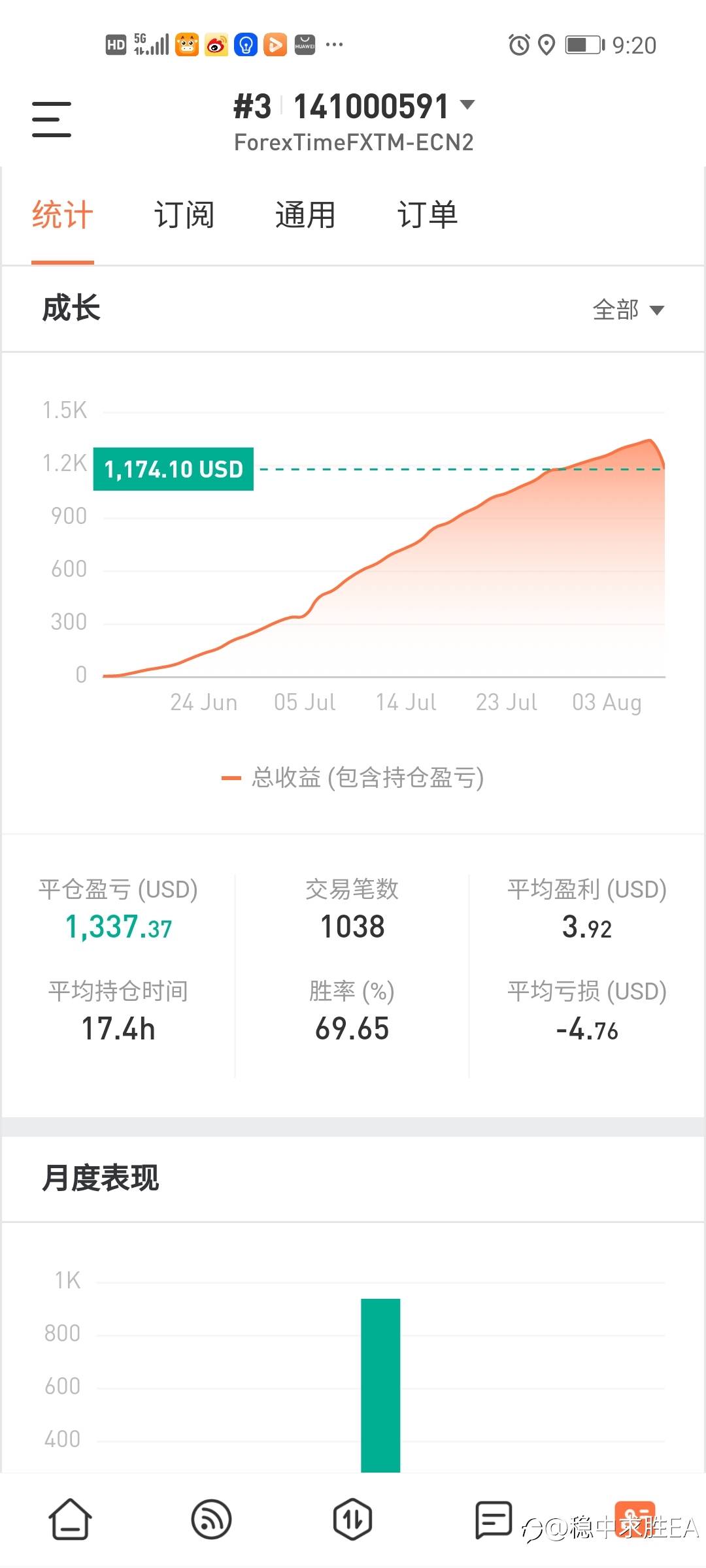The height and width of the screenshot is (1568, 706).
Task: Open the hamburger side menu
Action: 52,119
